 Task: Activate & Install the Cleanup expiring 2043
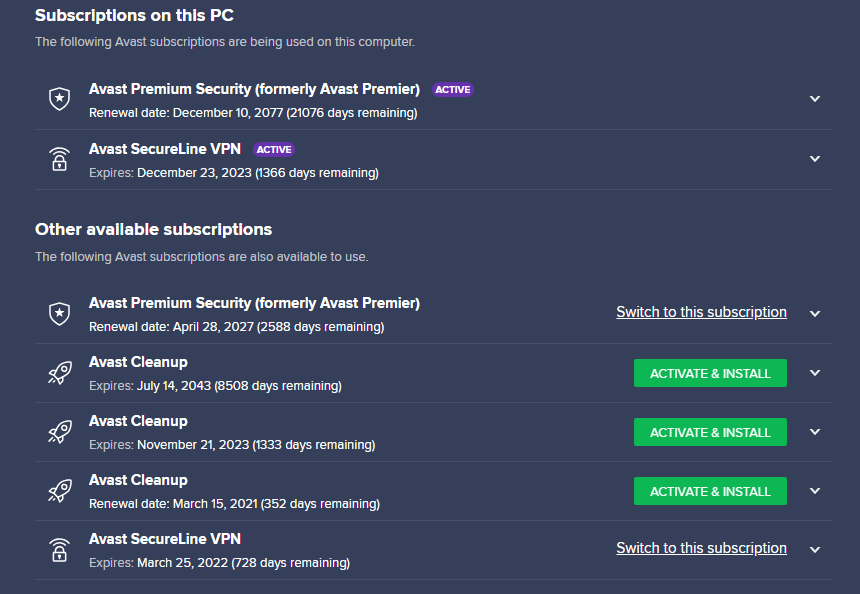[710, 373]
